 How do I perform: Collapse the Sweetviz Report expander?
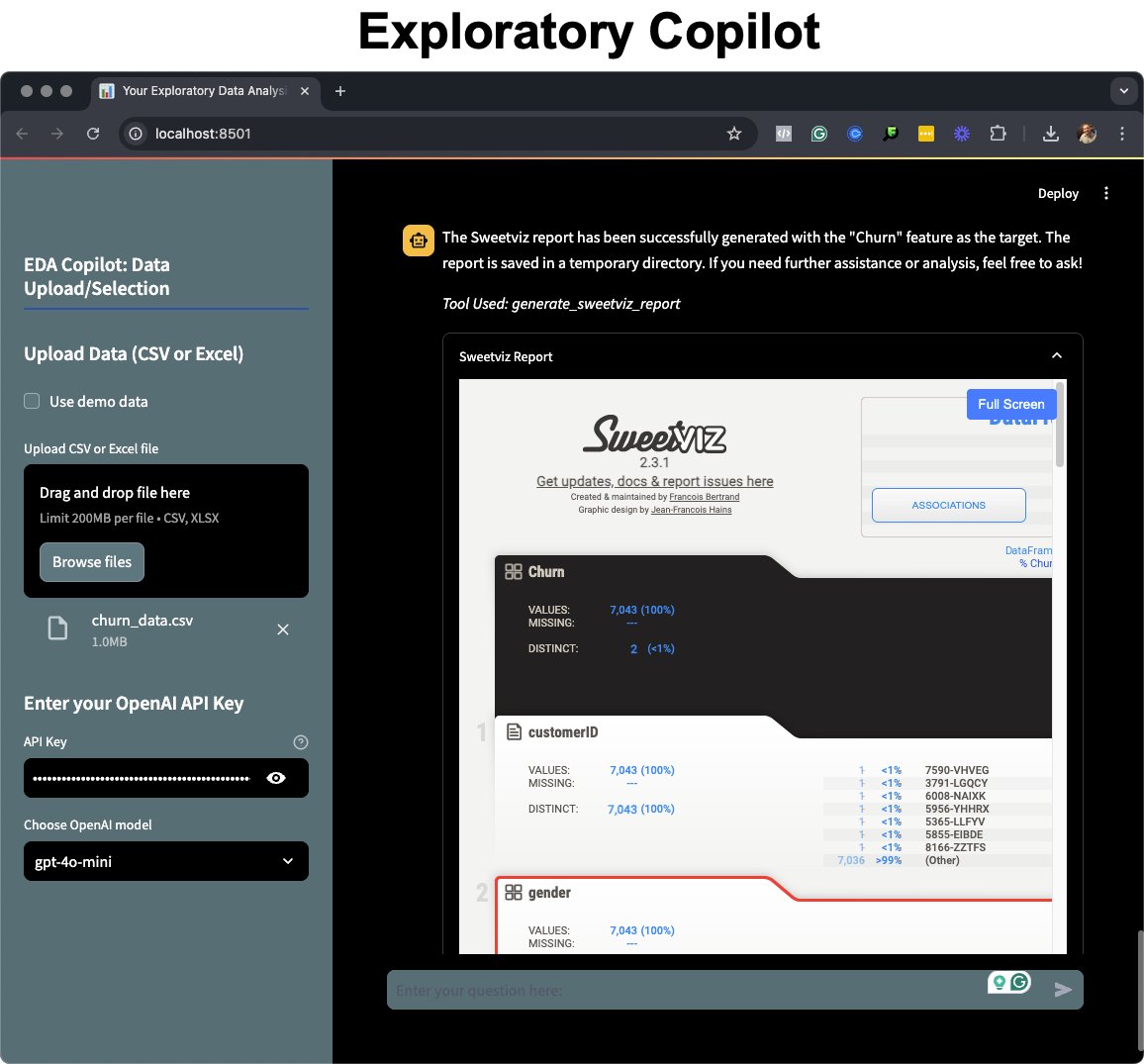(1057, 356)
